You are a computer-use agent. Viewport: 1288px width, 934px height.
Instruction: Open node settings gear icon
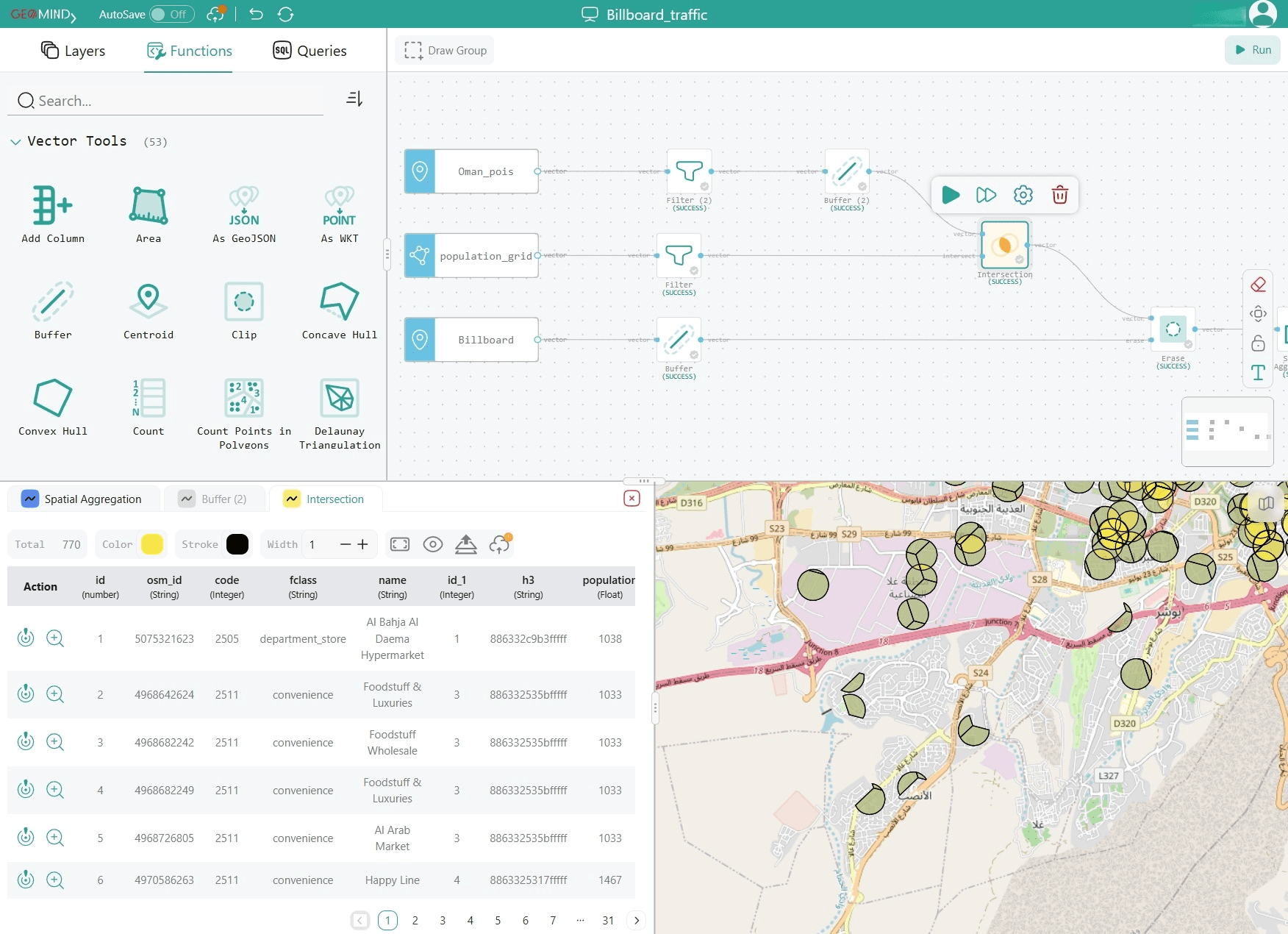[x=1023, y=195]
